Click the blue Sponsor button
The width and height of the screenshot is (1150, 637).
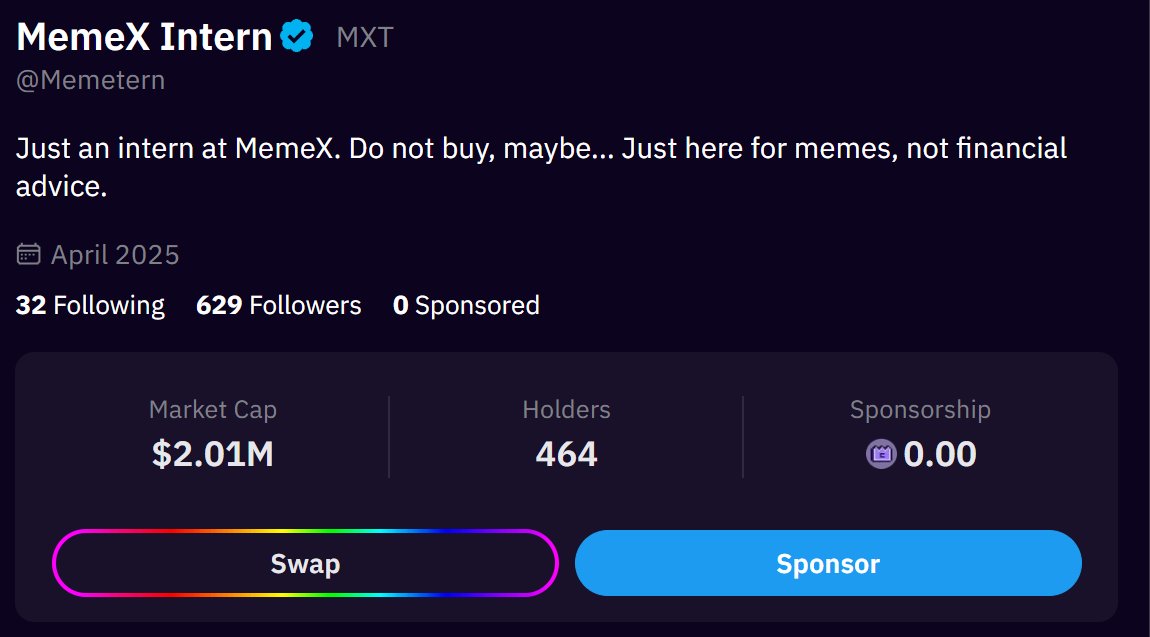click(x=828, y=563)
